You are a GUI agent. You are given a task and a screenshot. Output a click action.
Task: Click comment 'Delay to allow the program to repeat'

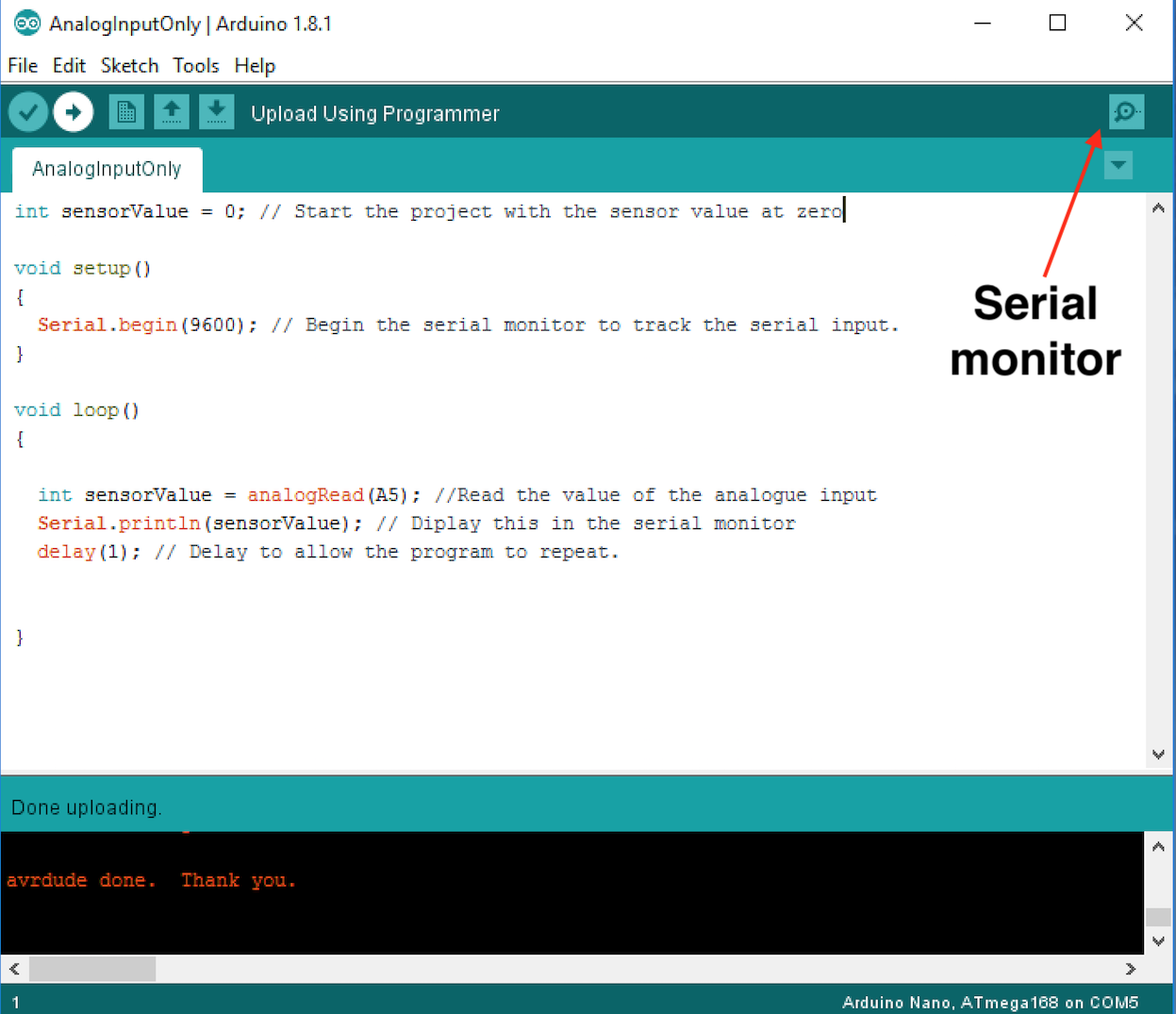click(387, 552)
